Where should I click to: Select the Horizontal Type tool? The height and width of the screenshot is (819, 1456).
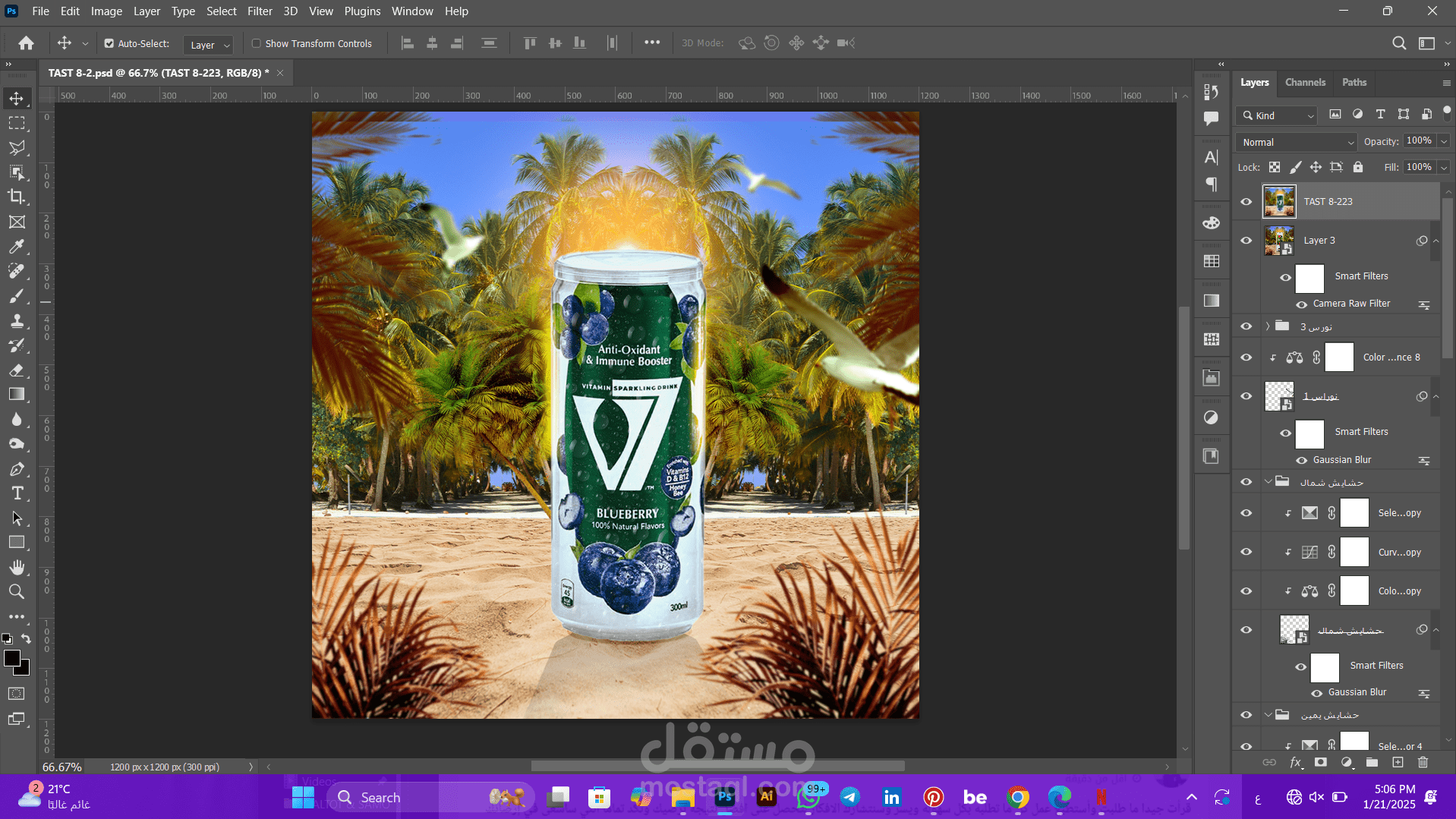coord(17,493)
